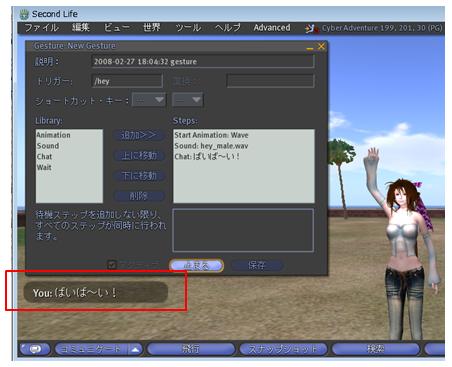Click the chat bar toggle icon button
The width and height of the screenshot is (452, 367).
click(35, 349)
